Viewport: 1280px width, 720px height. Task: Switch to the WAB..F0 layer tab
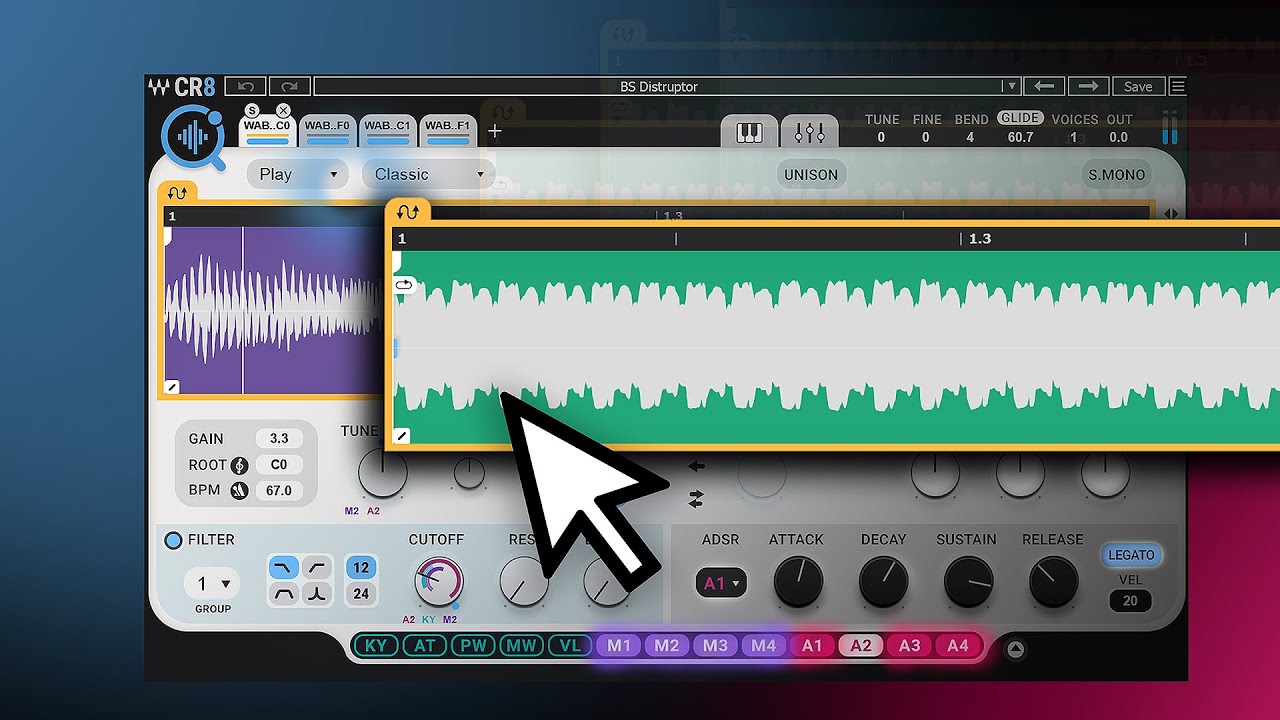pyautogui.click(x=327, y=131)
